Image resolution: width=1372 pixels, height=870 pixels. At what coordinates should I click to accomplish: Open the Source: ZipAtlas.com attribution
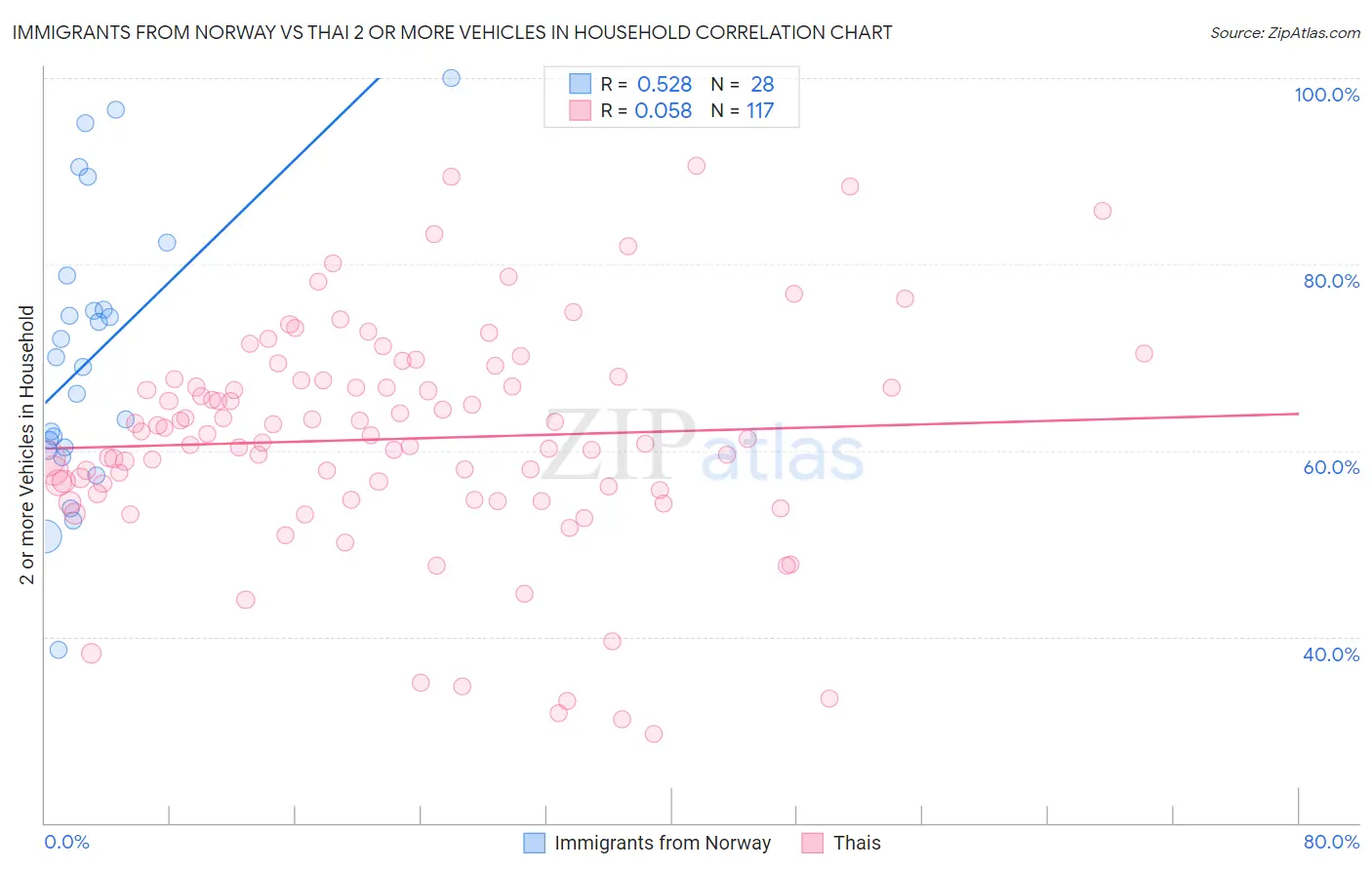pyautogui.click(x=1285, y=32)
